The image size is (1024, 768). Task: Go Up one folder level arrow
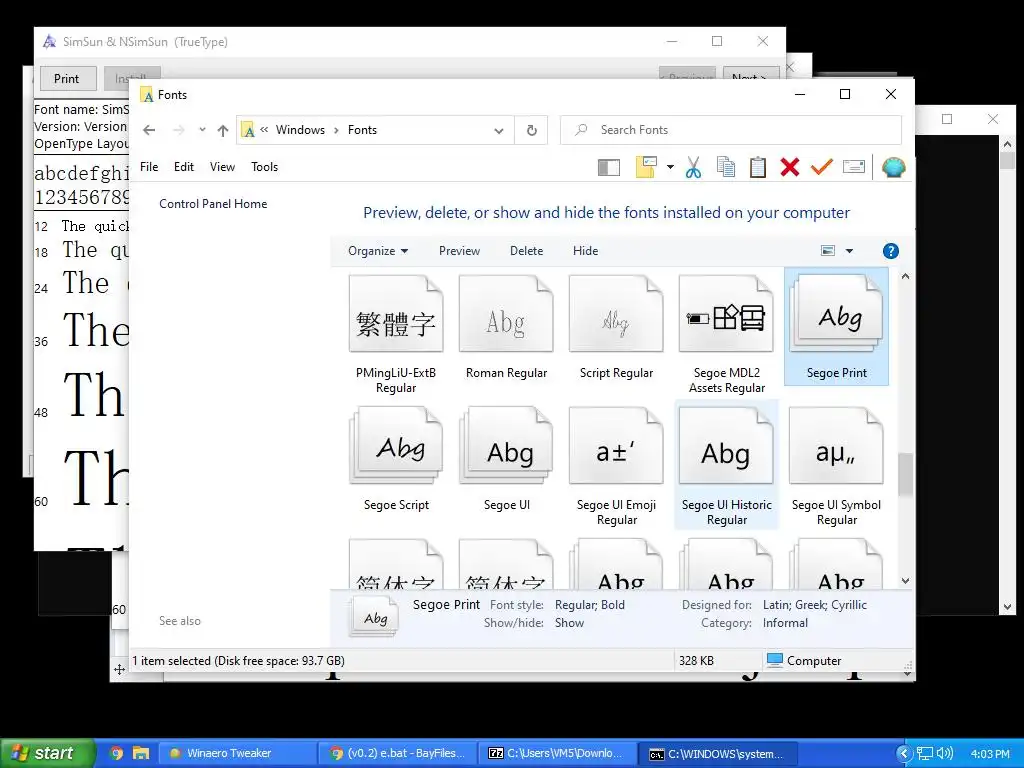(223, 130)
